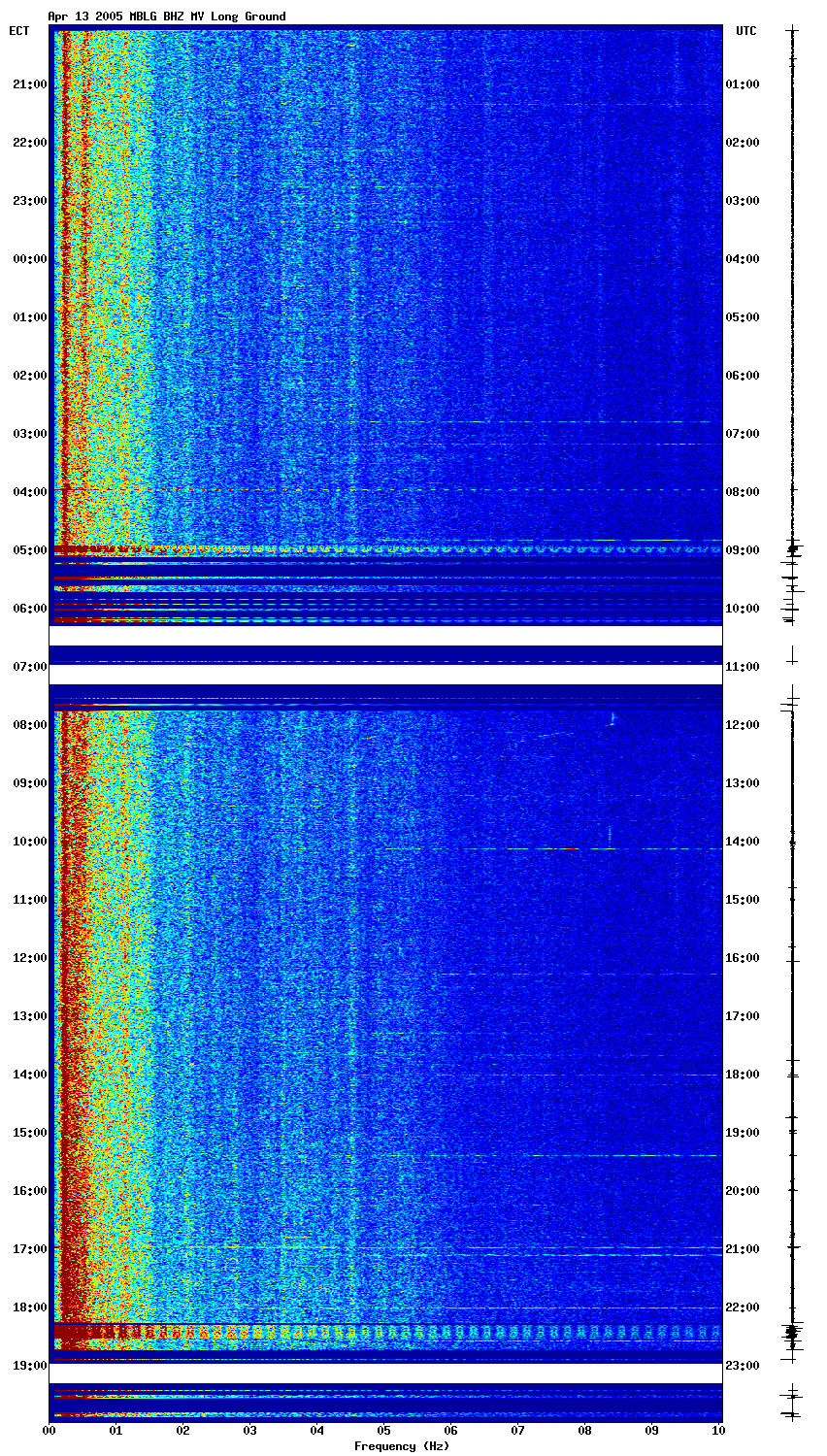Click the 19:00 ECT time label

[29, 1366]
